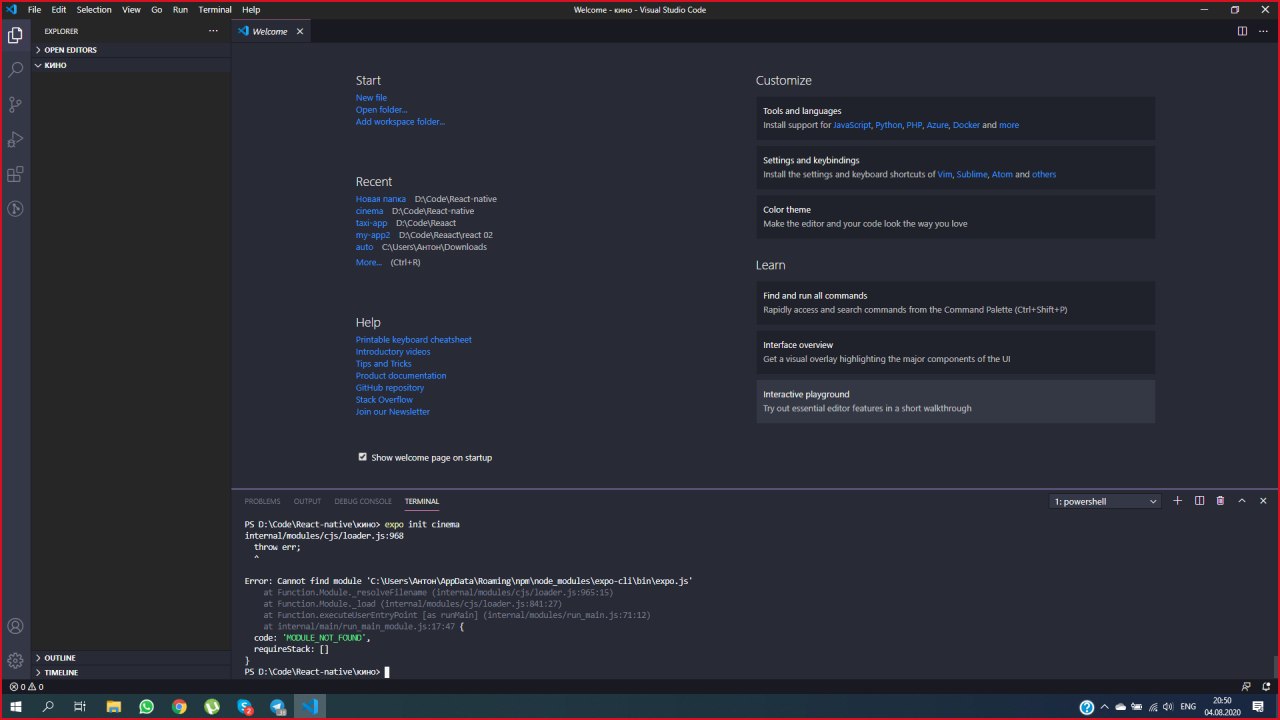The height and width of the screenshot is (720, 1280).
Task: Open the Interactive playground card
Action: [x=955, y=401]
